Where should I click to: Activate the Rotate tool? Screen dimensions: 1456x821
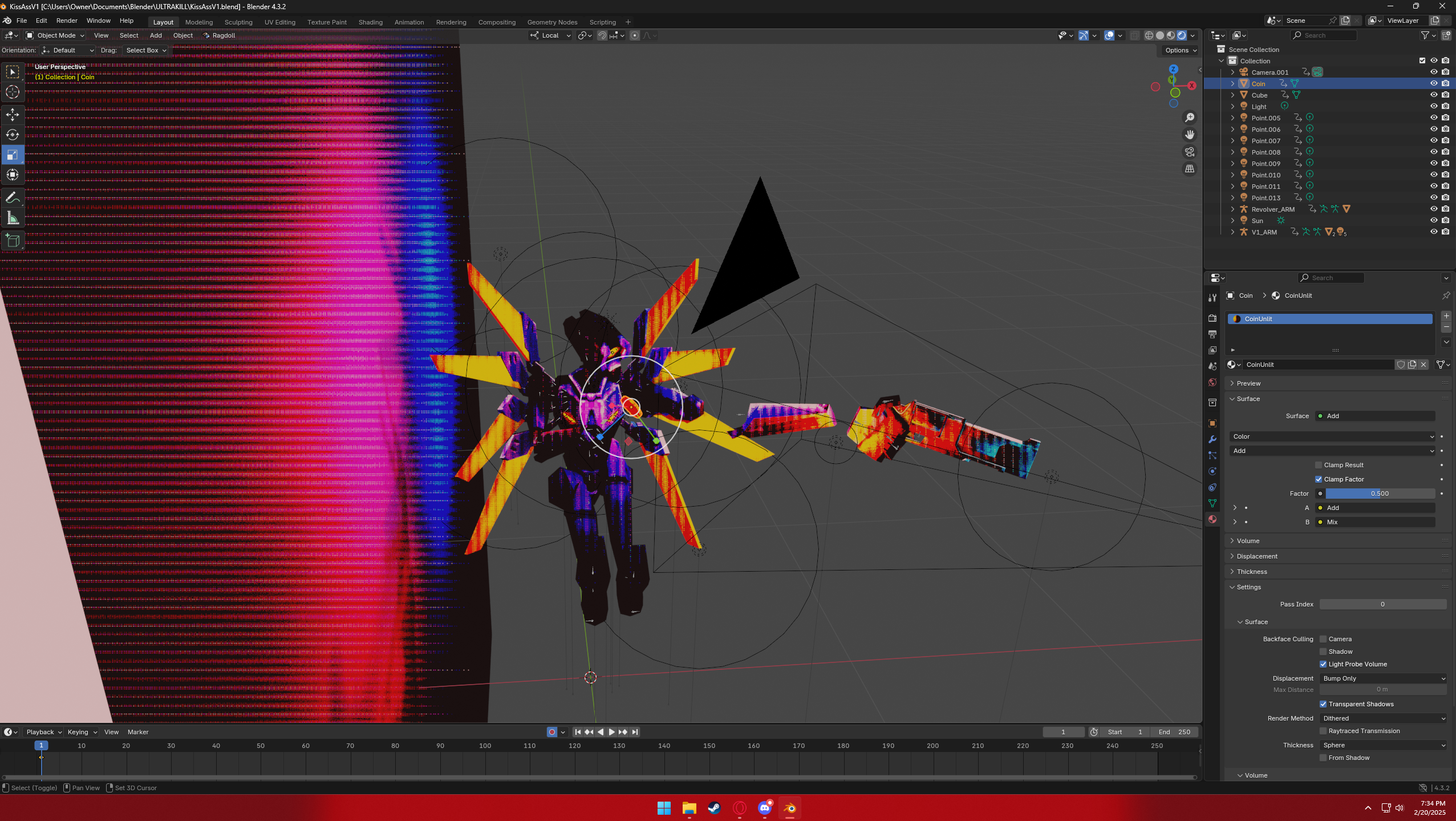coord(13,135)
